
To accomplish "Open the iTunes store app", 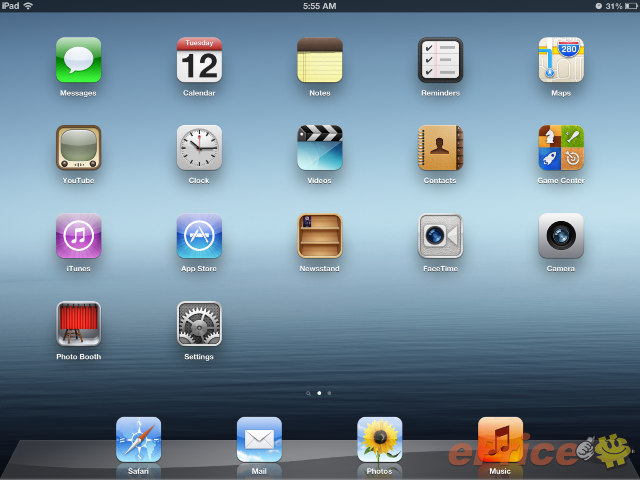I will pyautogui.click(x=78, y=236).
